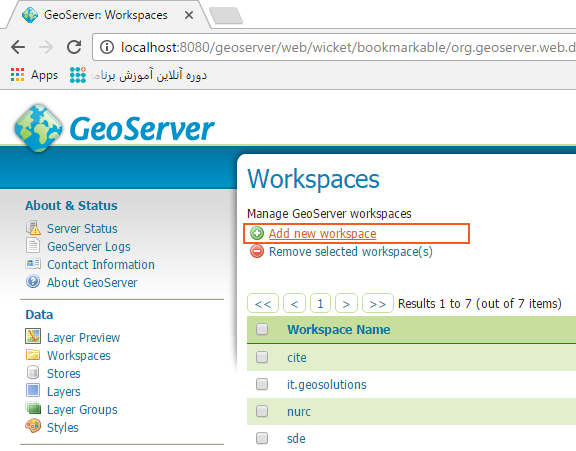Viewport: 576px width, 451px height.
Task: Sort by Workspace Name column header
Action: pos(339,329)
